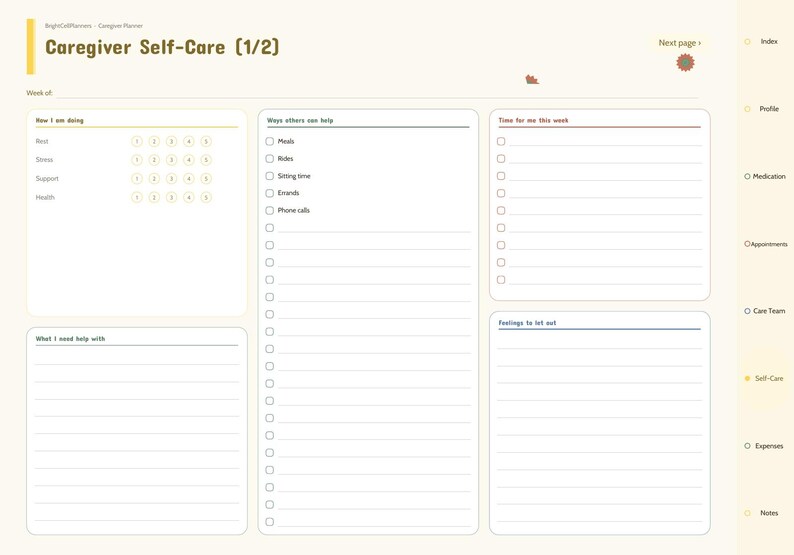The image size is (794, 555).
Task: Tick the Sitting time checkbox
Action: pyautogui.click(x=269, y=176)
